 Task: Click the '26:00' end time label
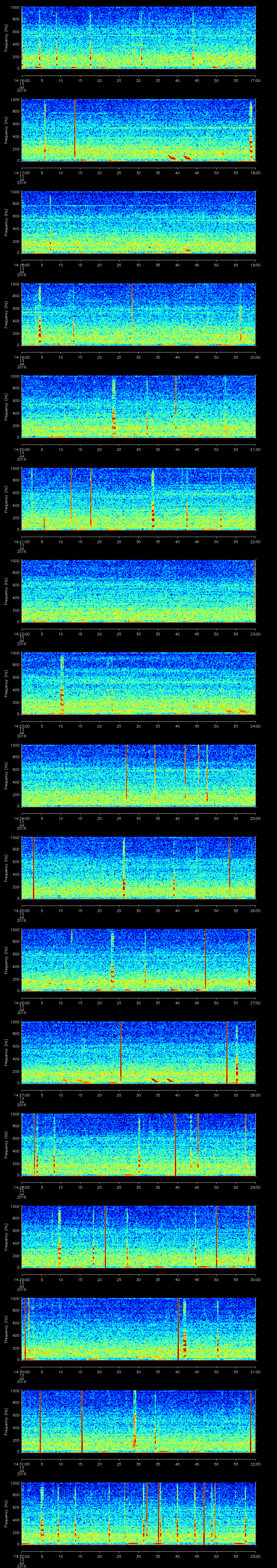(x=255, y=910)
